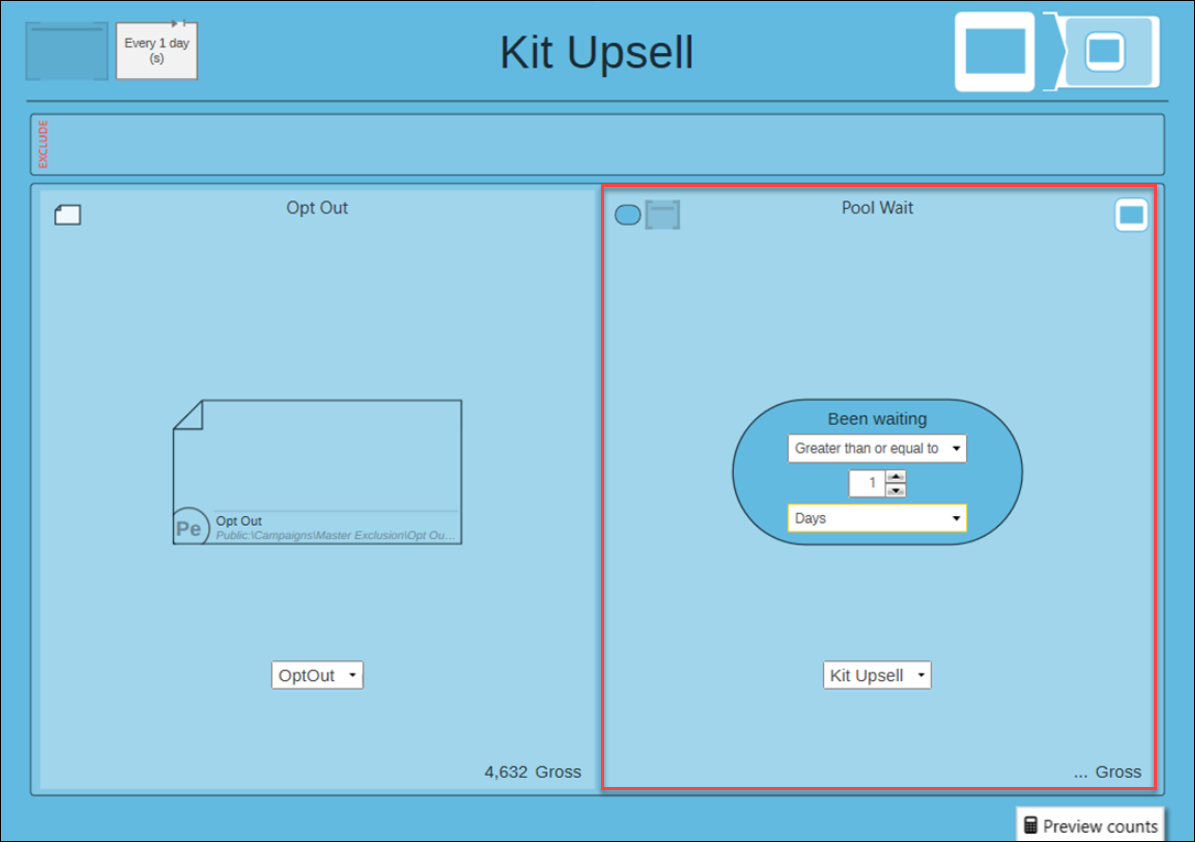Select the small pool view icon in the header
The height and width of the screenshot is (842, 1195).
tap(1104, 52)
